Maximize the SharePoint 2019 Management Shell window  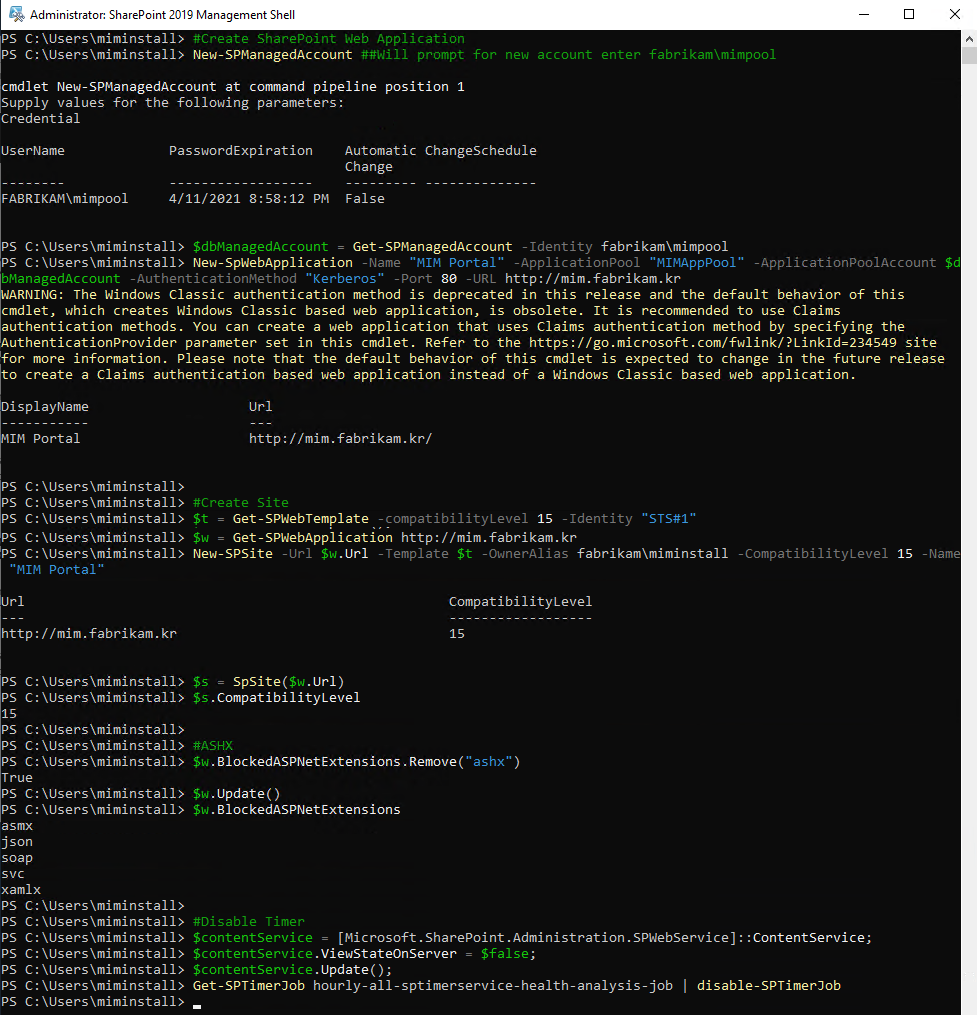(909, 14)
